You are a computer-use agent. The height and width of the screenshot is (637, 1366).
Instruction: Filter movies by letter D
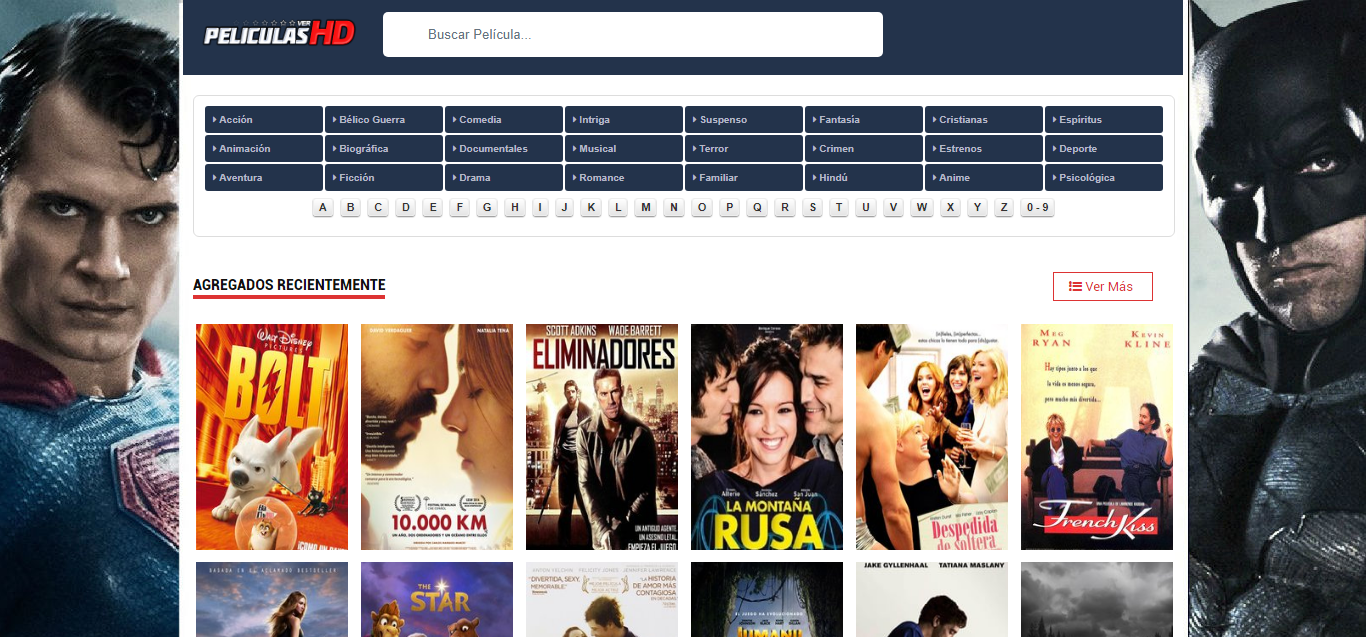tap(405, 208)
